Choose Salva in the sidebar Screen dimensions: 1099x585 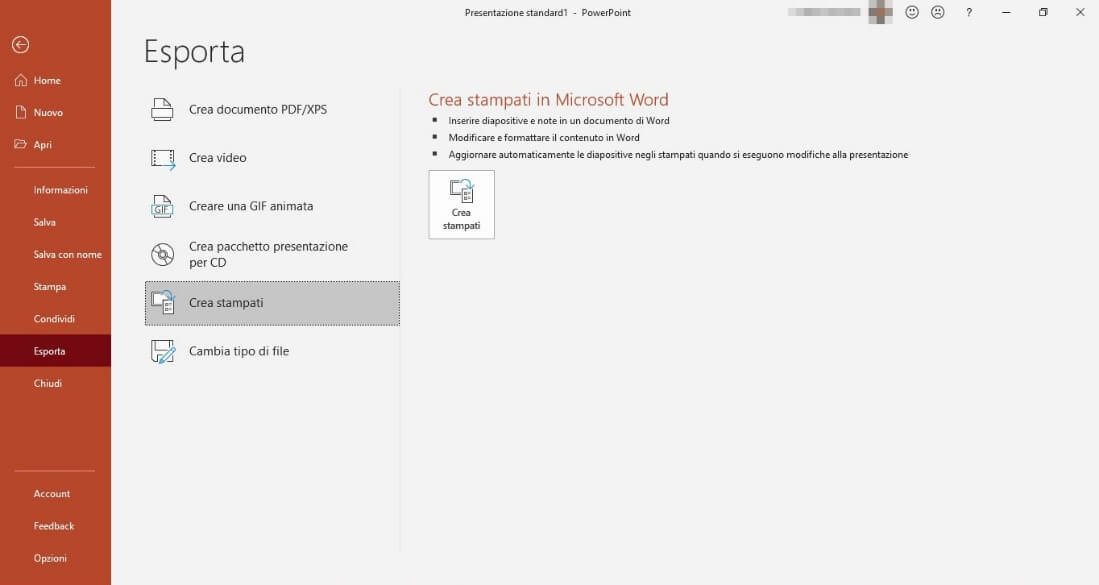[44, 222]
